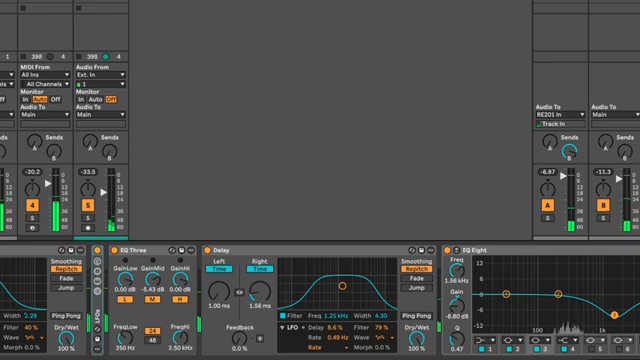This screenshot has height=360, width=640.
Task: Click the EQ Three device activator
Action: tap(114, 250)
